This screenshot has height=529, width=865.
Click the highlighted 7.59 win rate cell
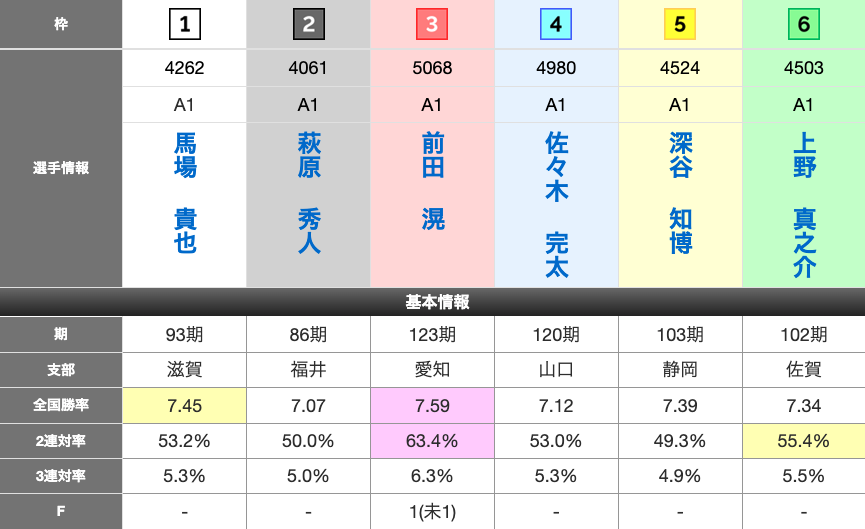tap(432, 405)
